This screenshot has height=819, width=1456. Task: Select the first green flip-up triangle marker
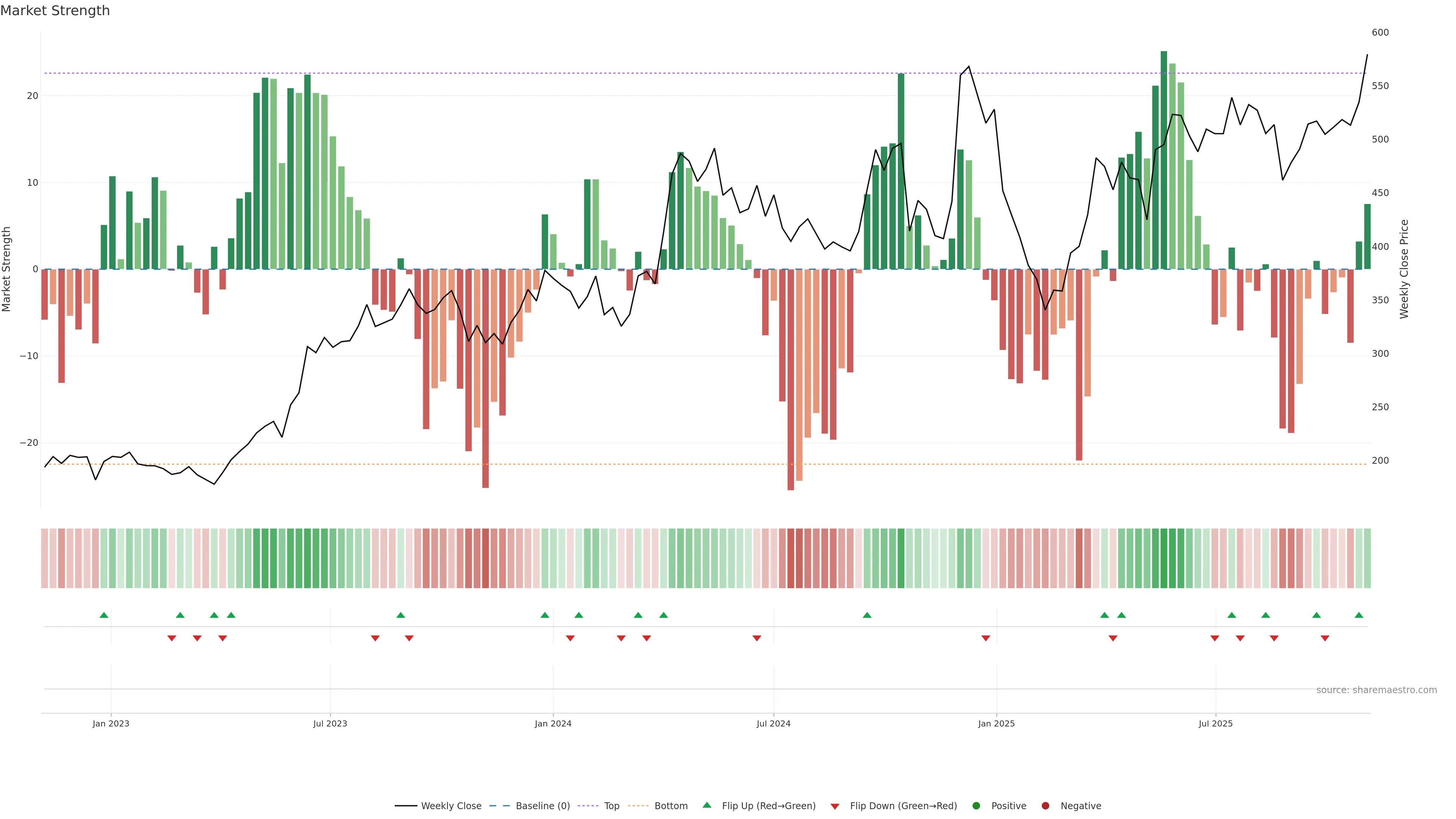tap(104, 615)
